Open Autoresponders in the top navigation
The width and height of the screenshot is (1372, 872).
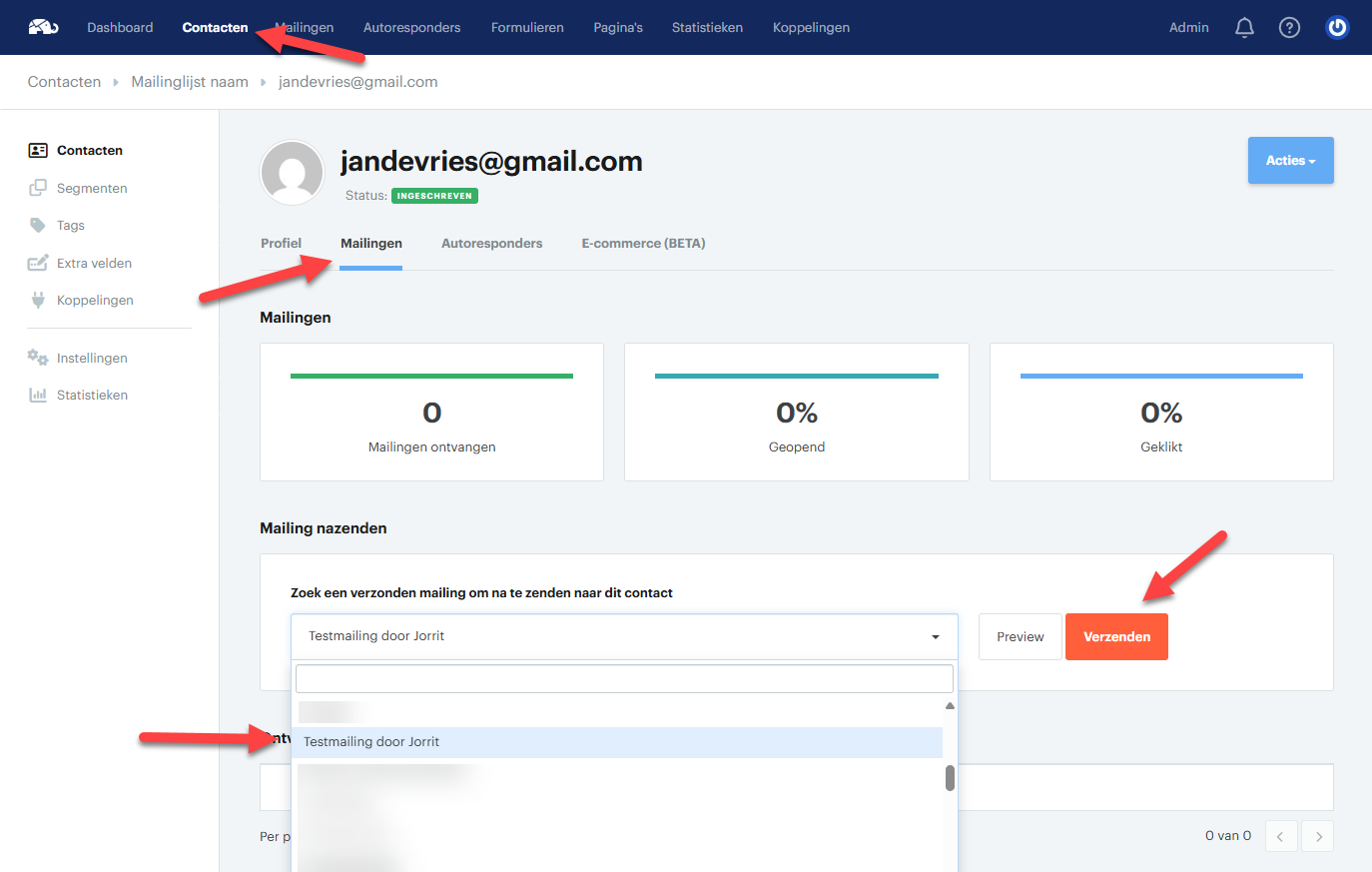[x=411, y=28]
